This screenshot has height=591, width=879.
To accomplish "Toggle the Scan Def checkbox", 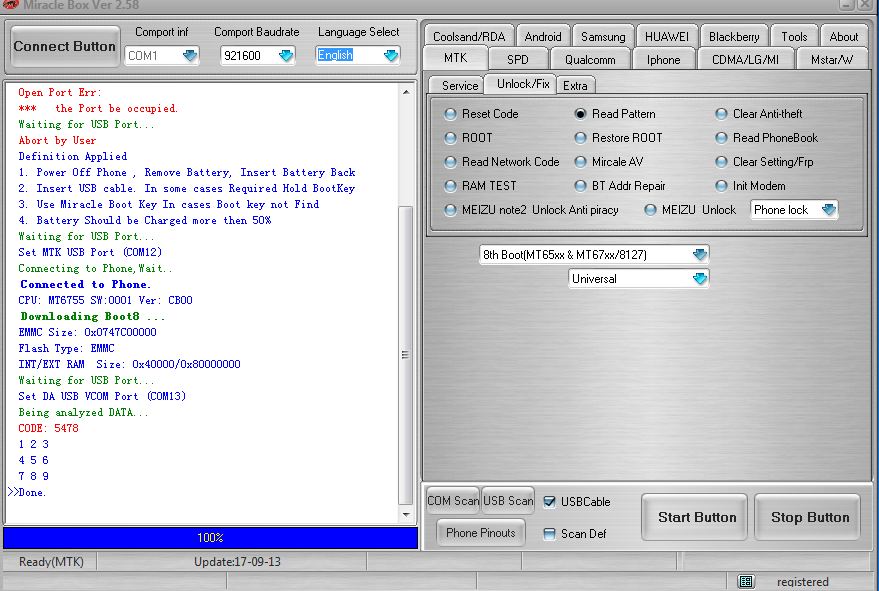I will pyautogui.click(x=549, y=534).
